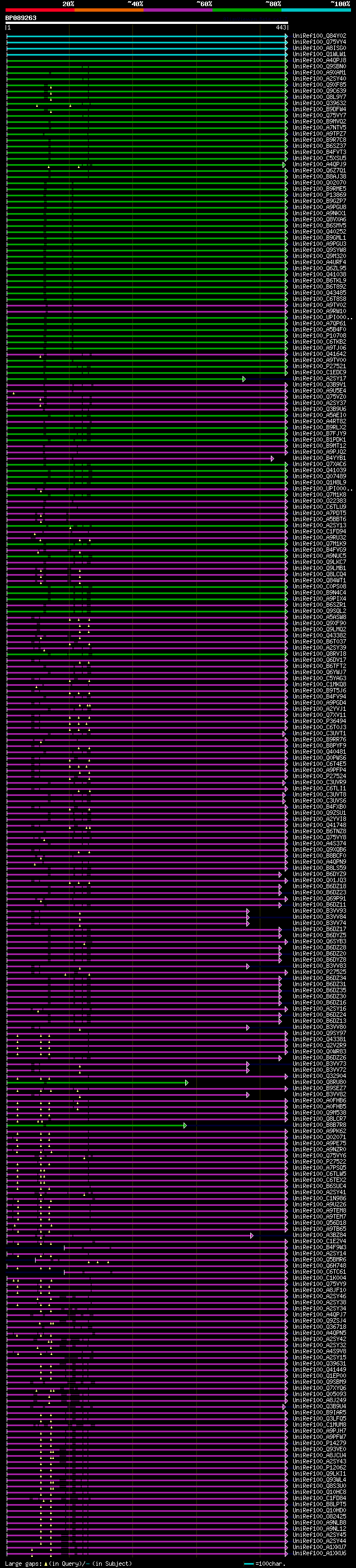Select hit label UniRef100_A7NTV5
The height and width of the screenshot is (1568, 356).
319,127
